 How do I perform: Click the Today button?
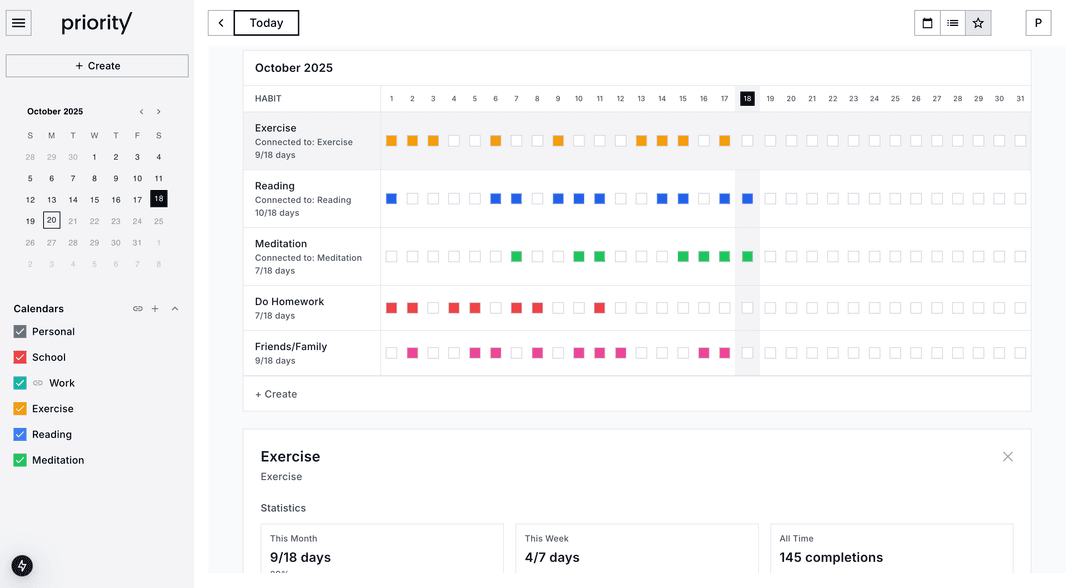coord(266,23)
